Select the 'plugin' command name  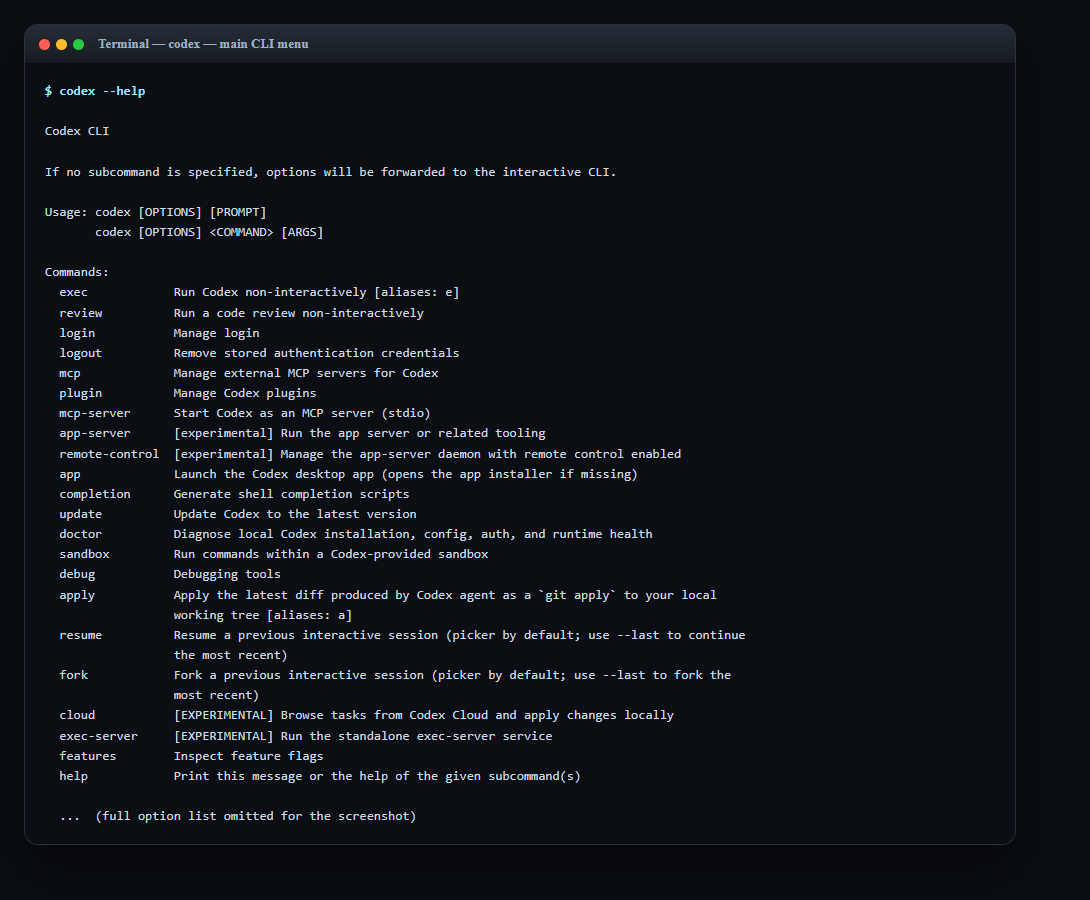click(81, 393)
